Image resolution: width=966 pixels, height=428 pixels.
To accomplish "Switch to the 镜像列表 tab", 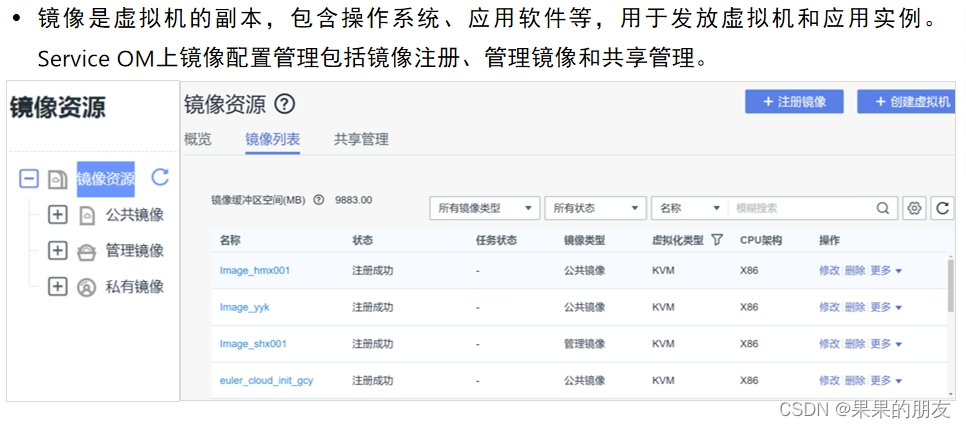I will click(x=272, y=139).
